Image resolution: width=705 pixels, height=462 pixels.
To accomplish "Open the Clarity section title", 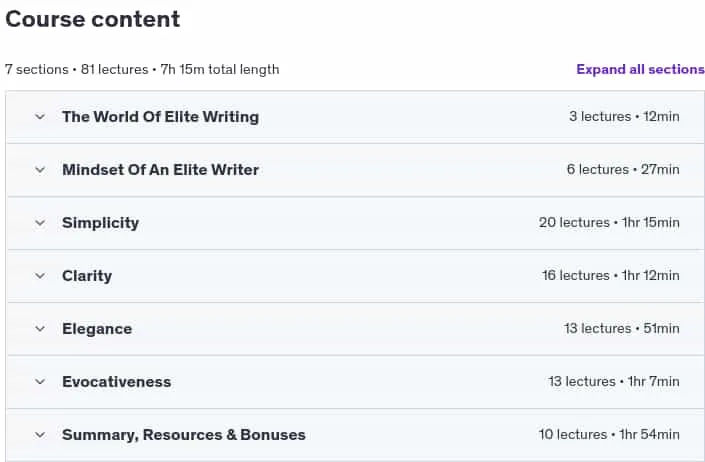I will 87,275.
